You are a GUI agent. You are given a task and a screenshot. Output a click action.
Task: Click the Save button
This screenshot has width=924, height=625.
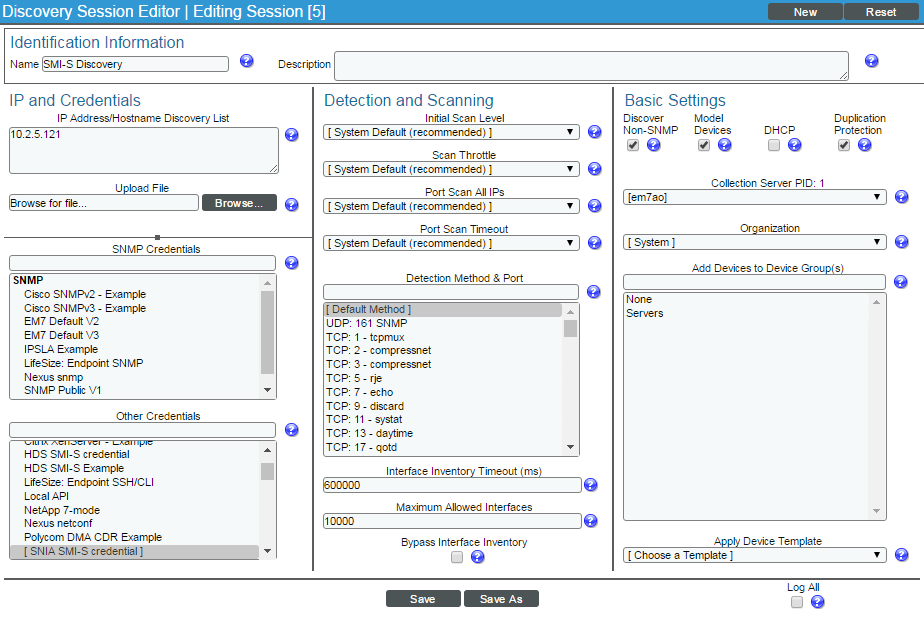pyautogui.click(x=423, y=598)
